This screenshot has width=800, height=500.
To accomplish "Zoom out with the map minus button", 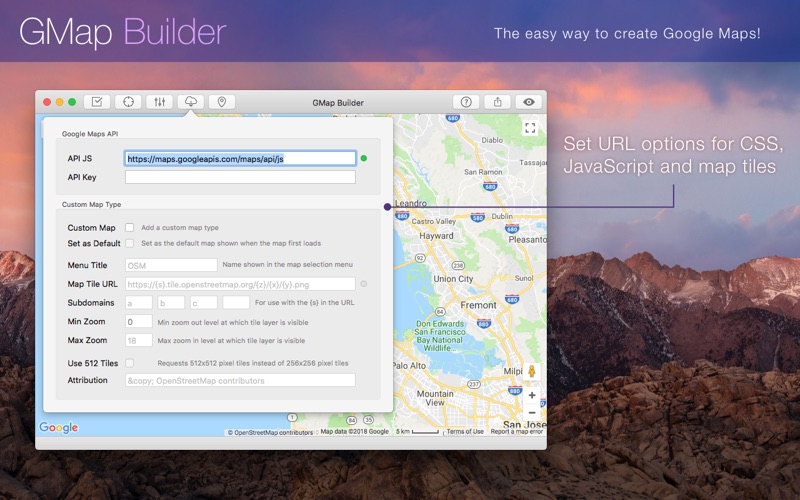I will (x=532, y=412).
